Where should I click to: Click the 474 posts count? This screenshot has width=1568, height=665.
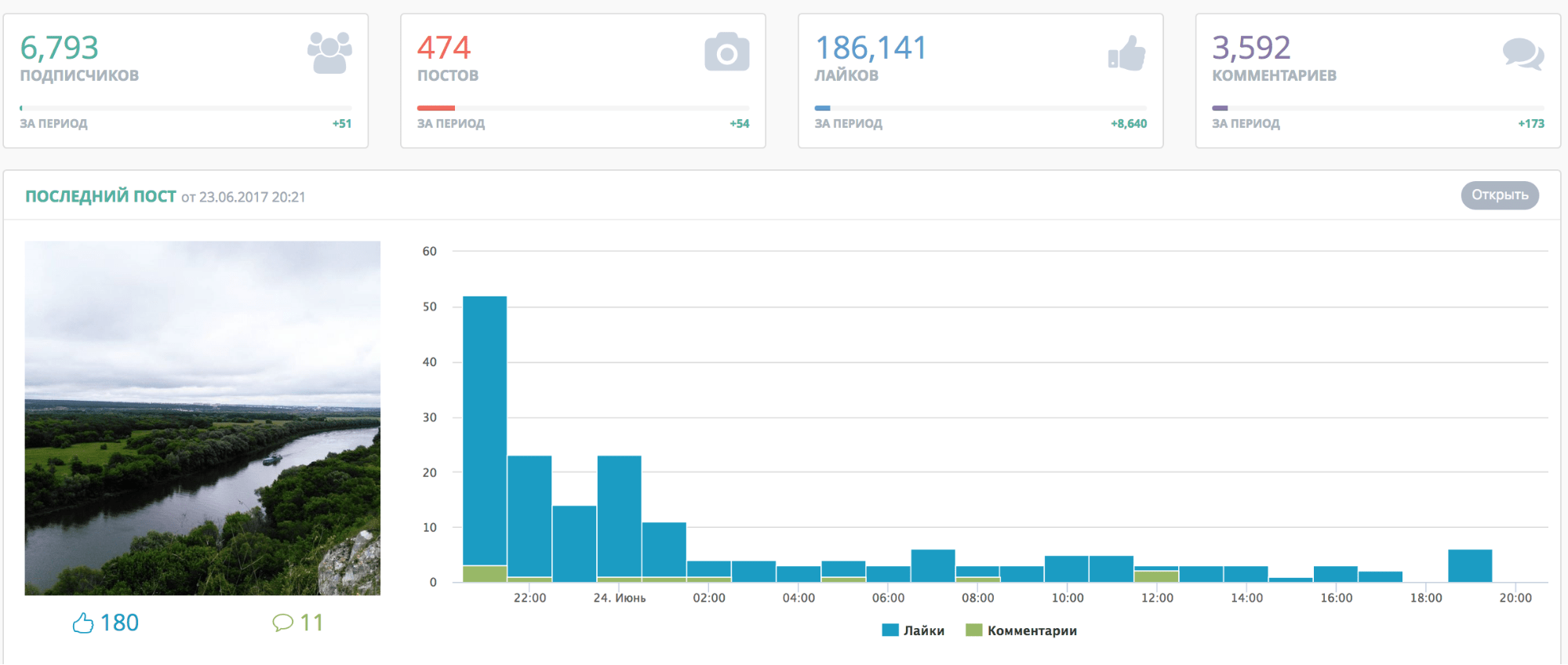click(444, 48)
